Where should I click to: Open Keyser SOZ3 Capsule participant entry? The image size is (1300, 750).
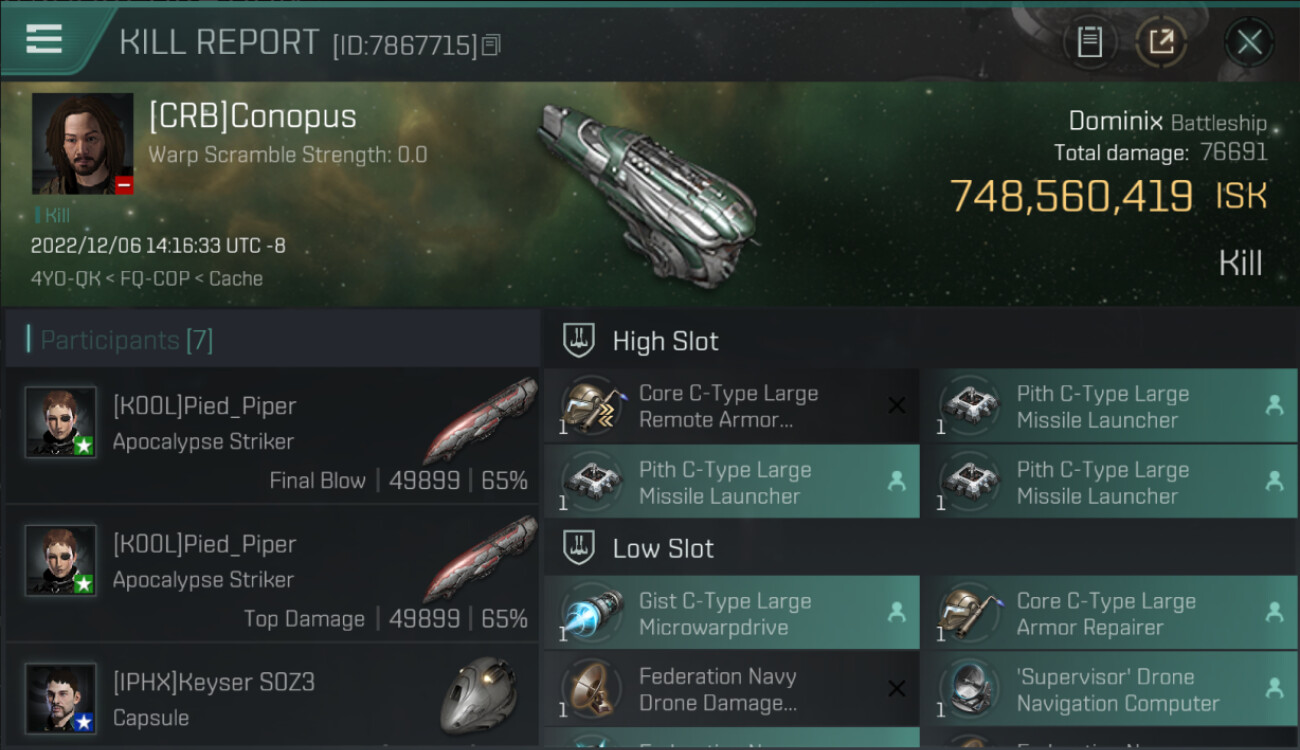tap(272, 697)
